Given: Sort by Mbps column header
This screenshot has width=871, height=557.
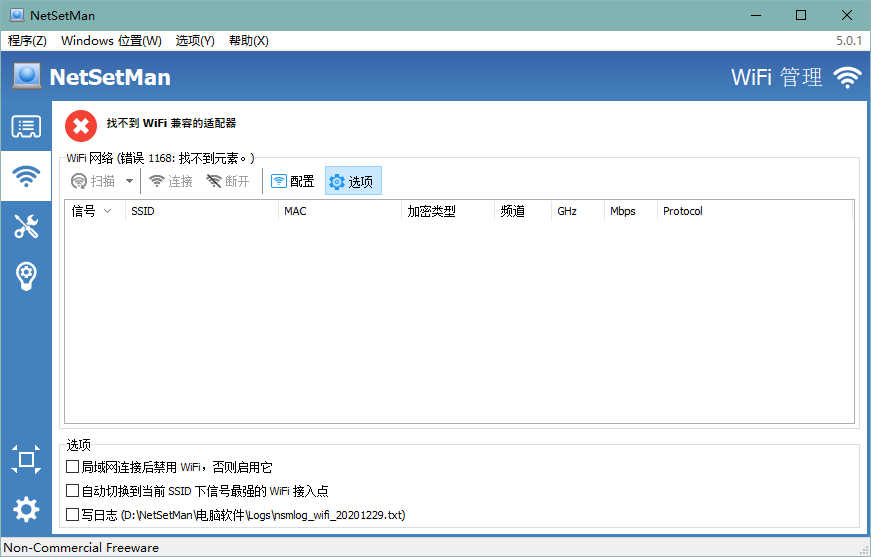Looking at the screenshot, I should point(630,211).
